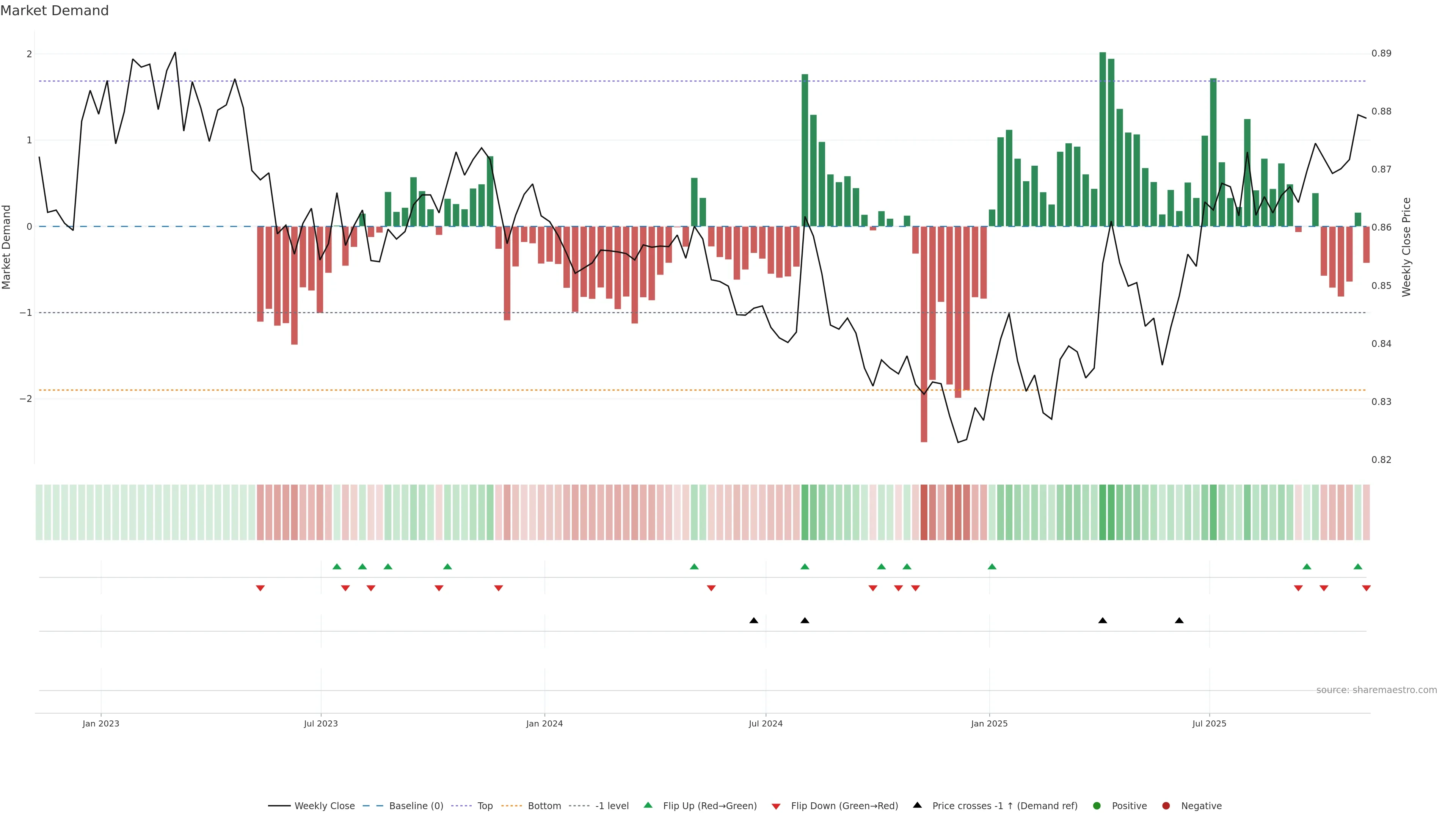Click the black Price crosses -1 legend triangle
Viewport: 1456px width, 819px height.
[x=917, y=805]
